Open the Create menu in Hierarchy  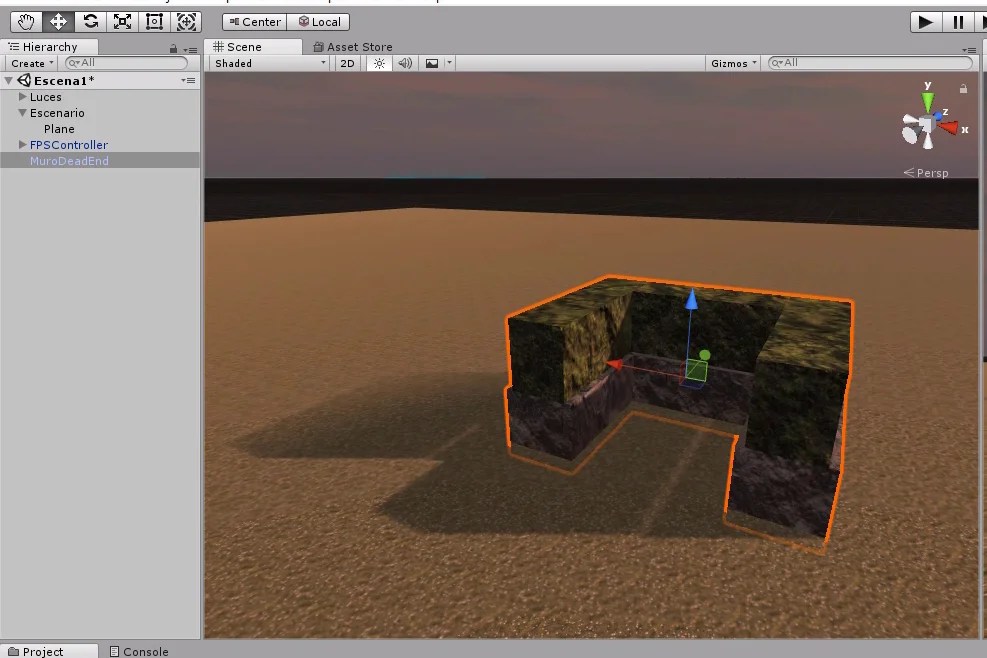pos(29,62)
